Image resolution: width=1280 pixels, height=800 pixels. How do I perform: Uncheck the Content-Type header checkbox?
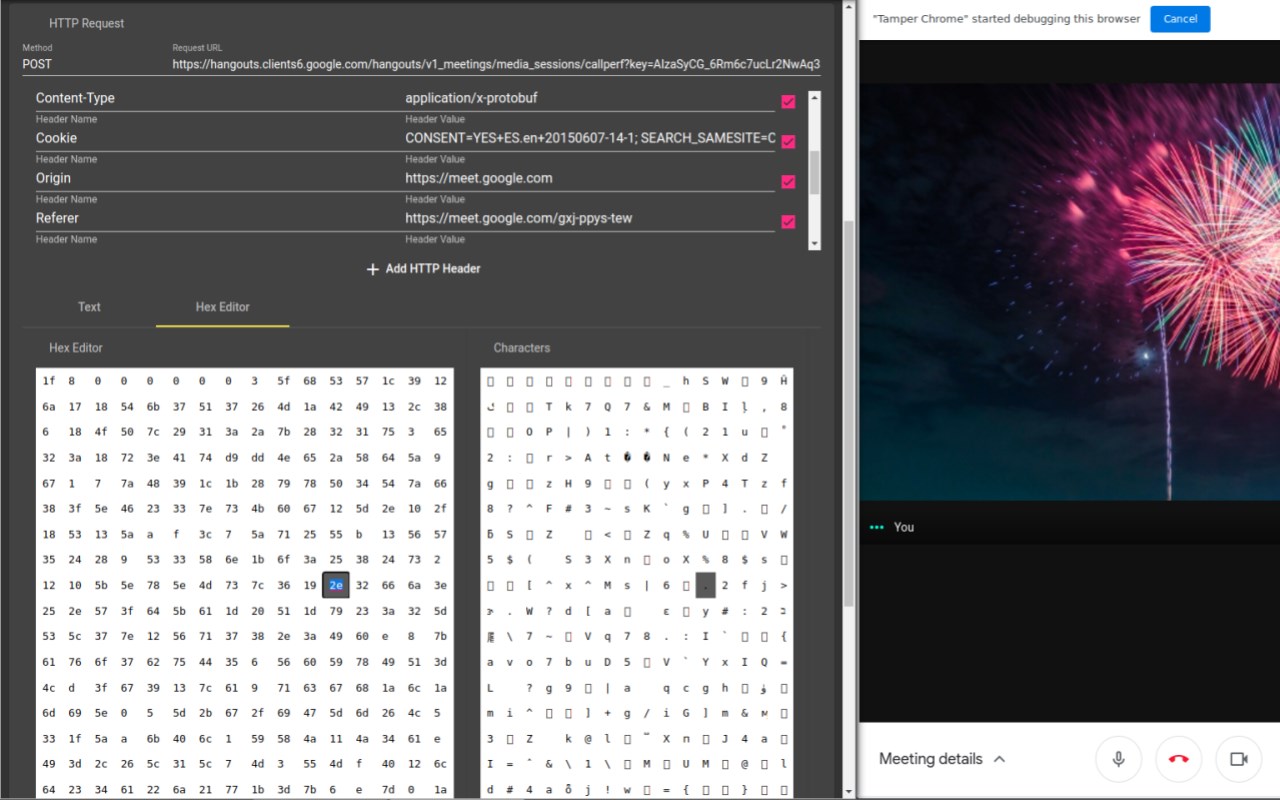[x=788, y=101]
